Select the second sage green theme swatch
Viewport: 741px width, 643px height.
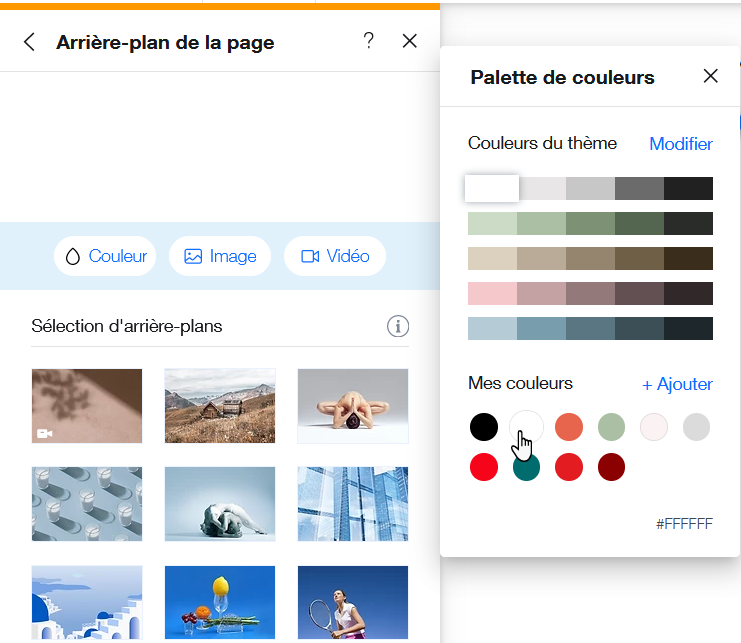[542, 223]
